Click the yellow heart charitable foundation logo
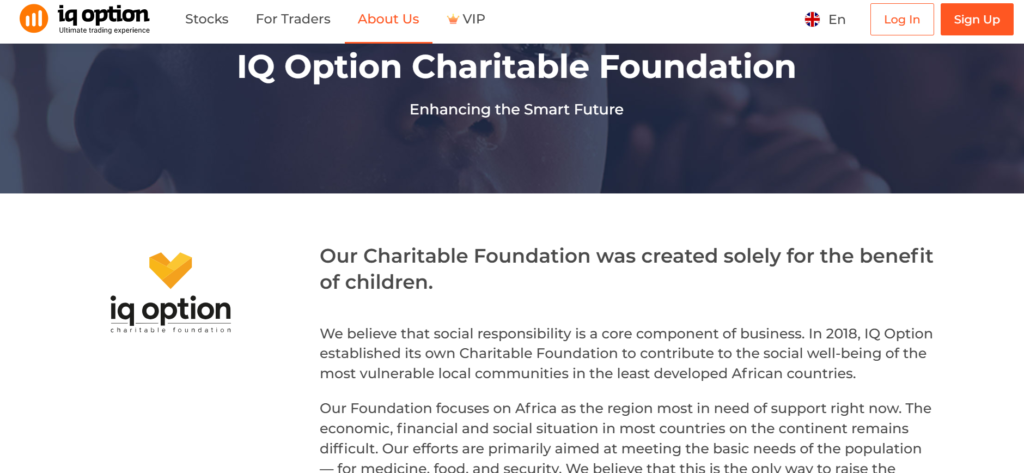Screen dimensions: 1024x473 click(x=170, y=270)
